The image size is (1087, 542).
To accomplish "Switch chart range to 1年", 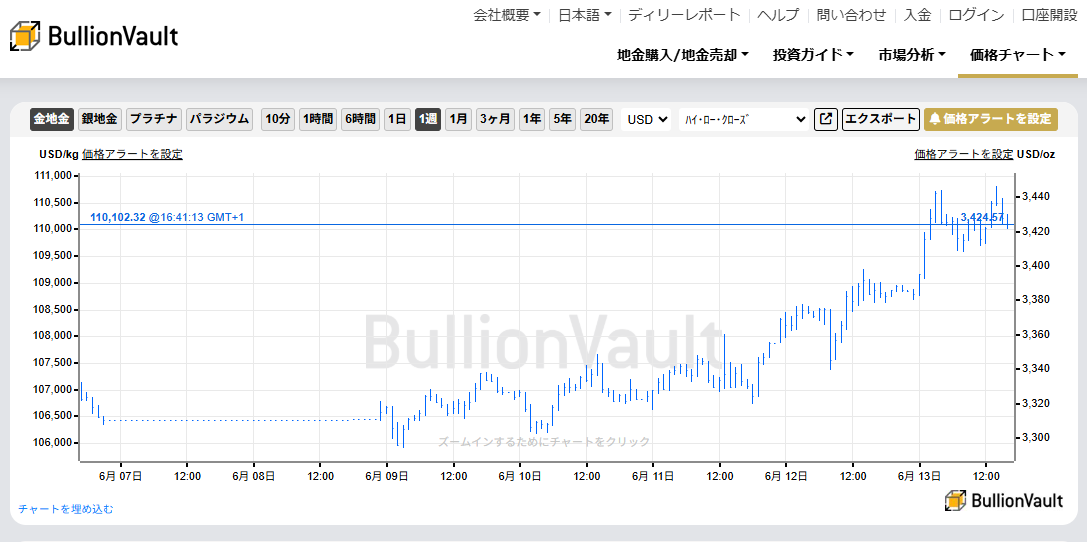I will tap(532, 119).
